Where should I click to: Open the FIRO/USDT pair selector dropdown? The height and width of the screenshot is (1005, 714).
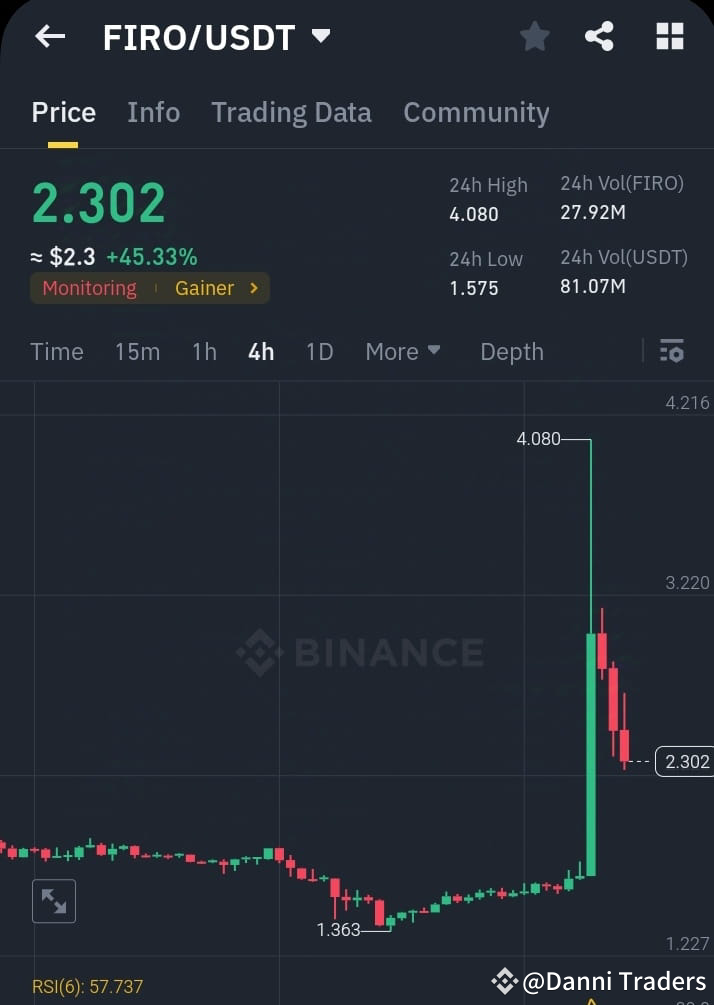[x=320, y=36]
